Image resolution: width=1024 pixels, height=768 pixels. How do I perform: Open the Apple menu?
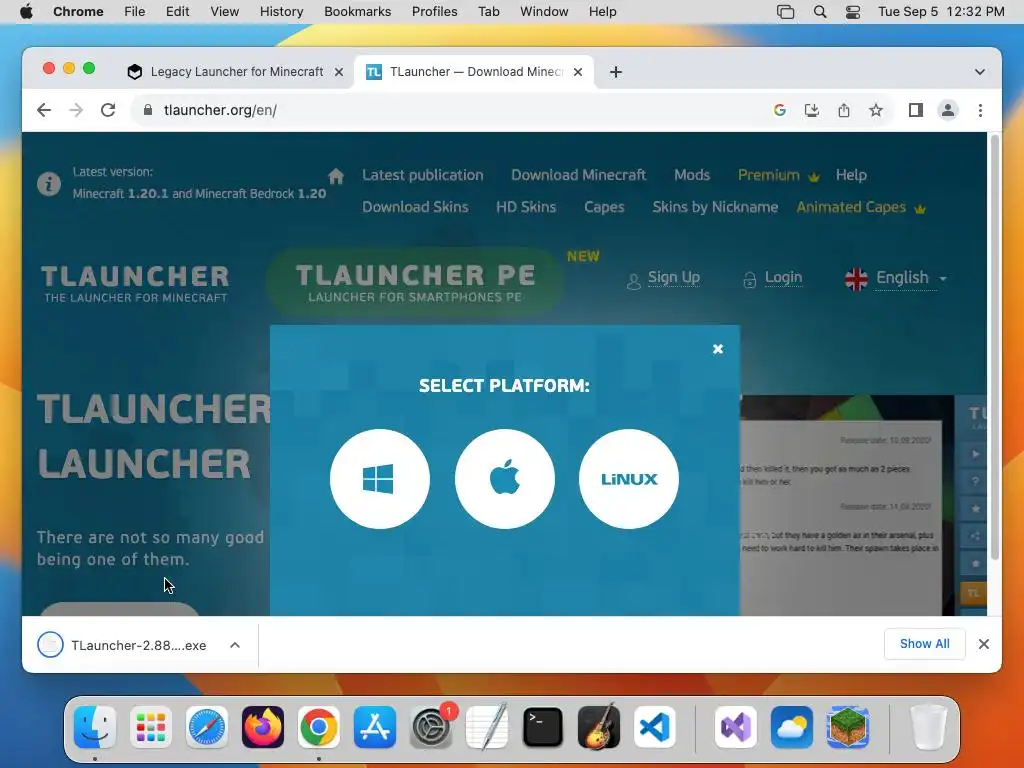26,12
